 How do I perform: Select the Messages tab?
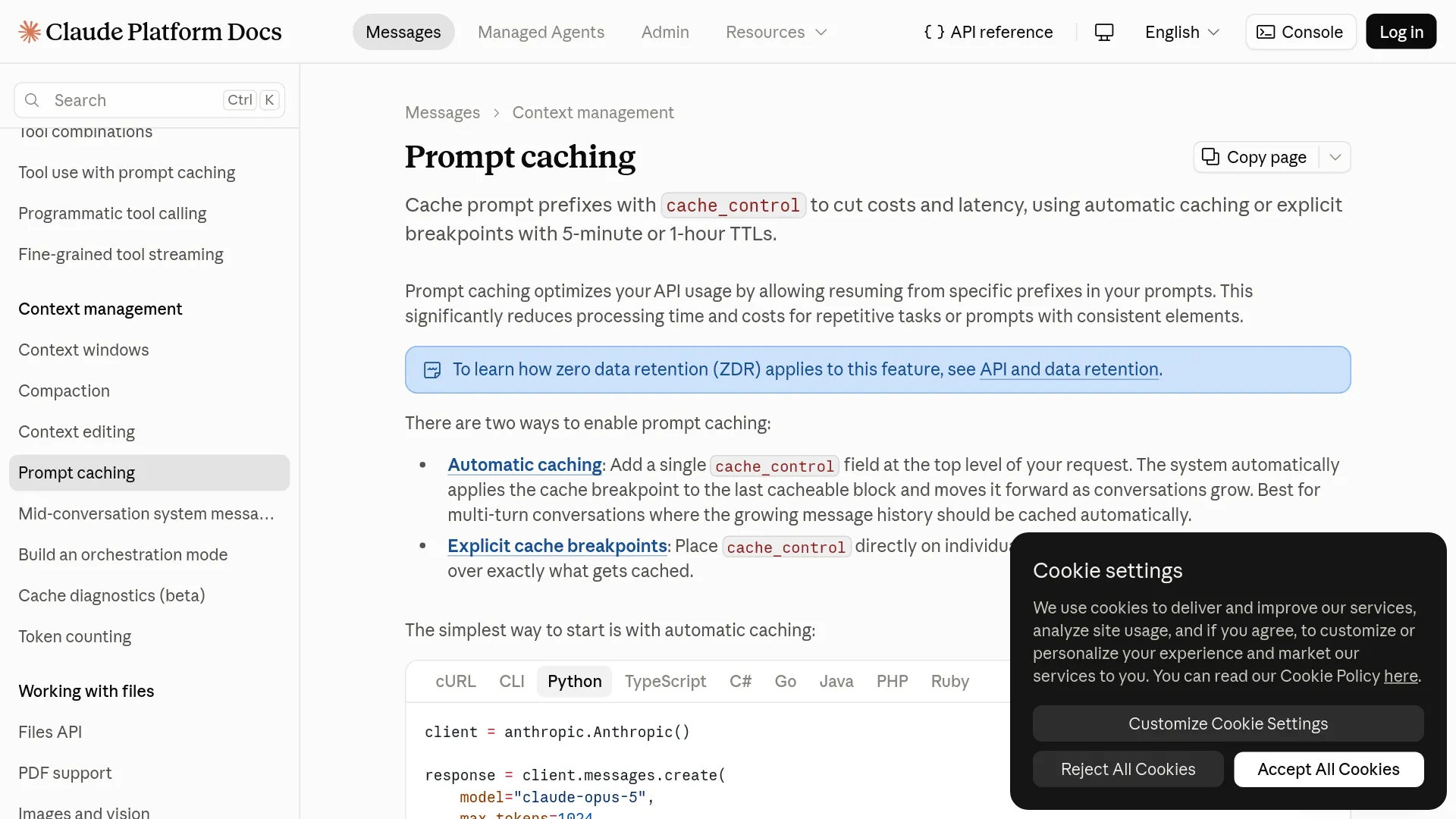(403, 32)
